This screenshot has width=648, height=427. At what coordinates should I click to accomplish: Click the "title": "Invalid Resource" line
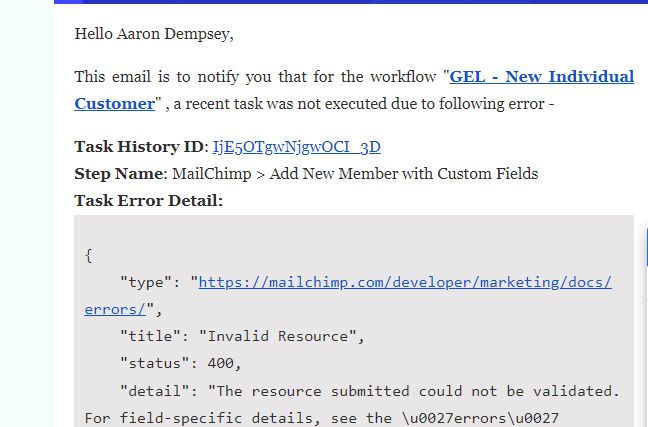tap(242, 336)
